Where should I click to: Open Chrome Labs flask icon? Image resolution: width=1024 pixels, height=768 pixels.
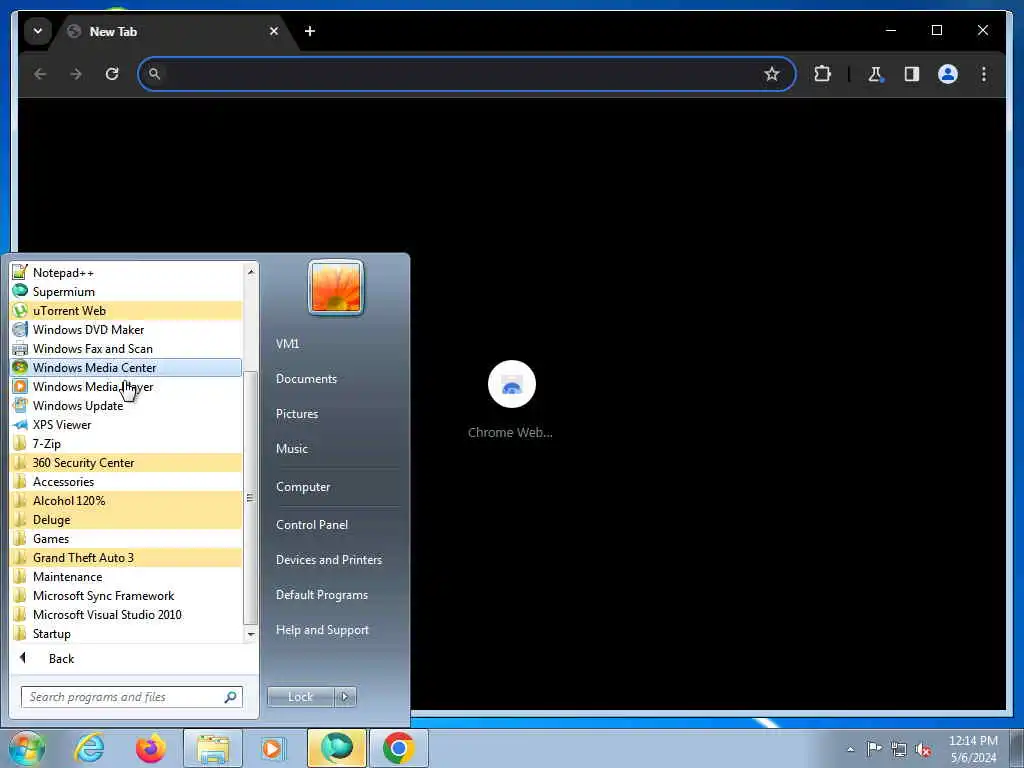tap(875, 74)
